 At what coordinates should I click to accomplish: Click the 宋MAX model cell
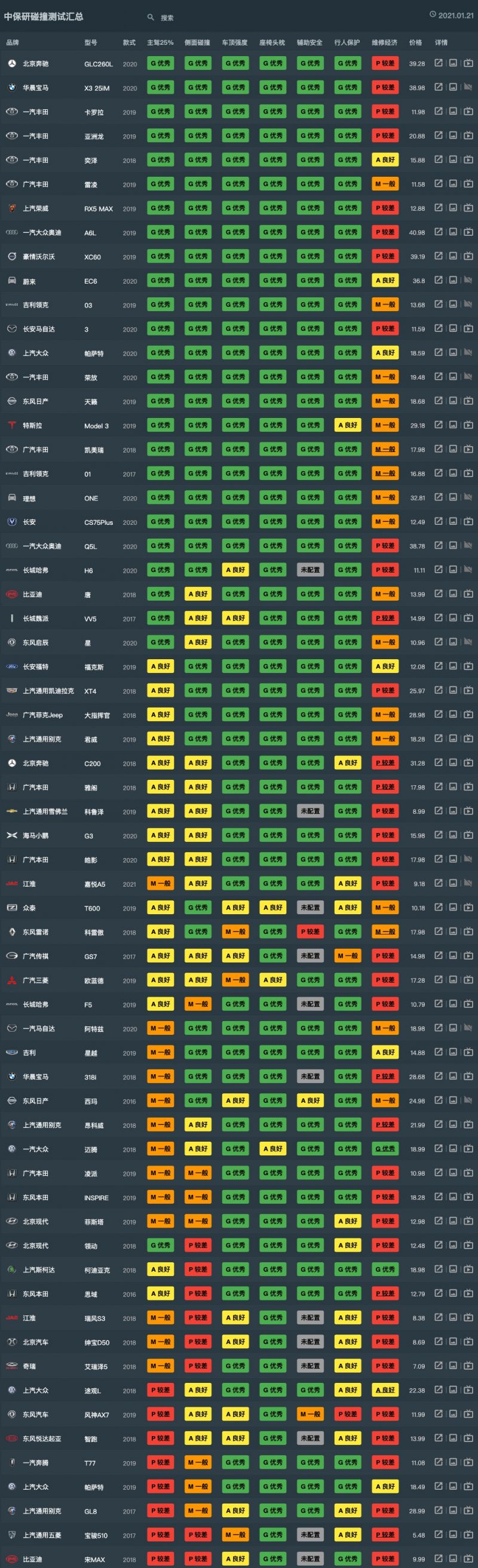coord(94,1560)
